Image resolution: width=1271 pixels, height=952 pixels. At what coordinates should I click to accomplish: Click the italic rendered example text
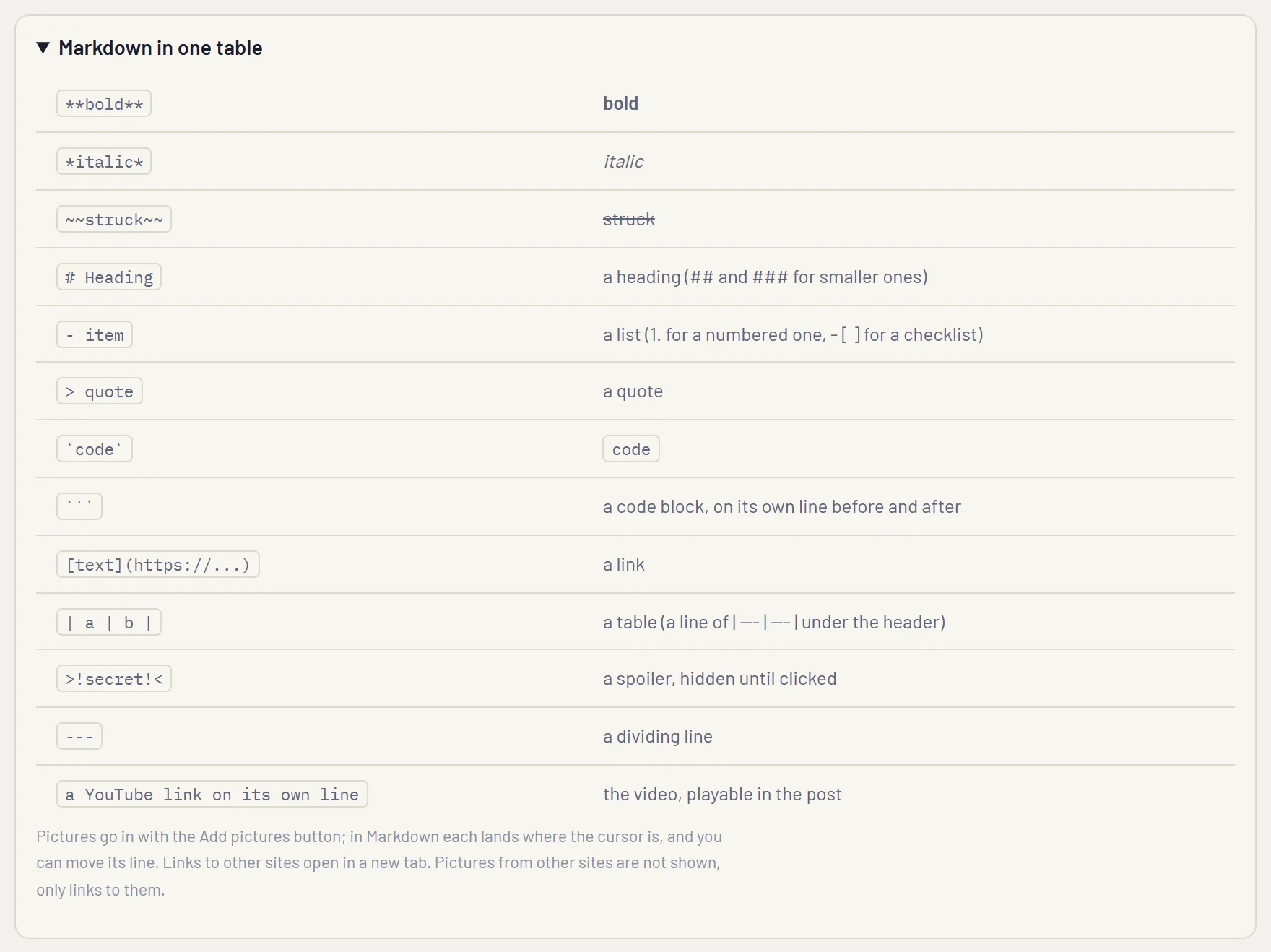pyautogui.click(x=624, y=161)
